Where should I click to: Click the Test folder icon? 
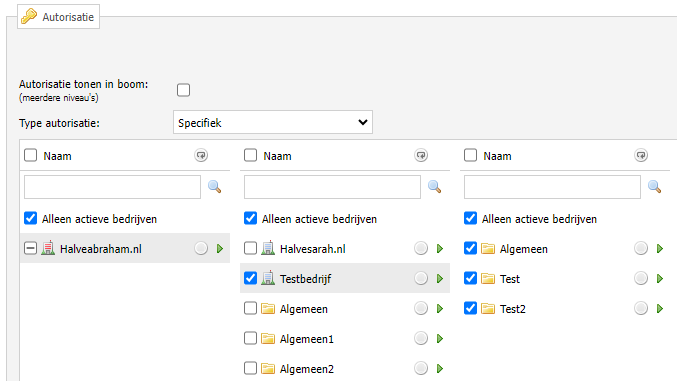click(x=488, y=279)
